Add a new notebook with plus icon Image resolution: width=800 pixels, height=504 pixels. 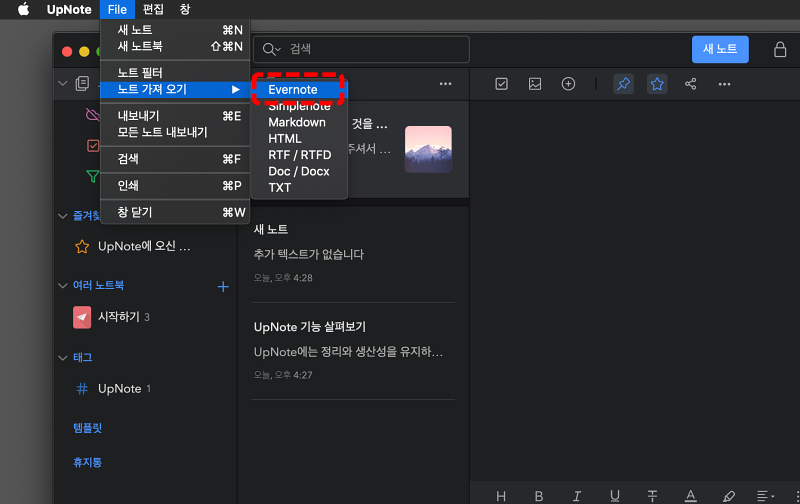point(223,287)
